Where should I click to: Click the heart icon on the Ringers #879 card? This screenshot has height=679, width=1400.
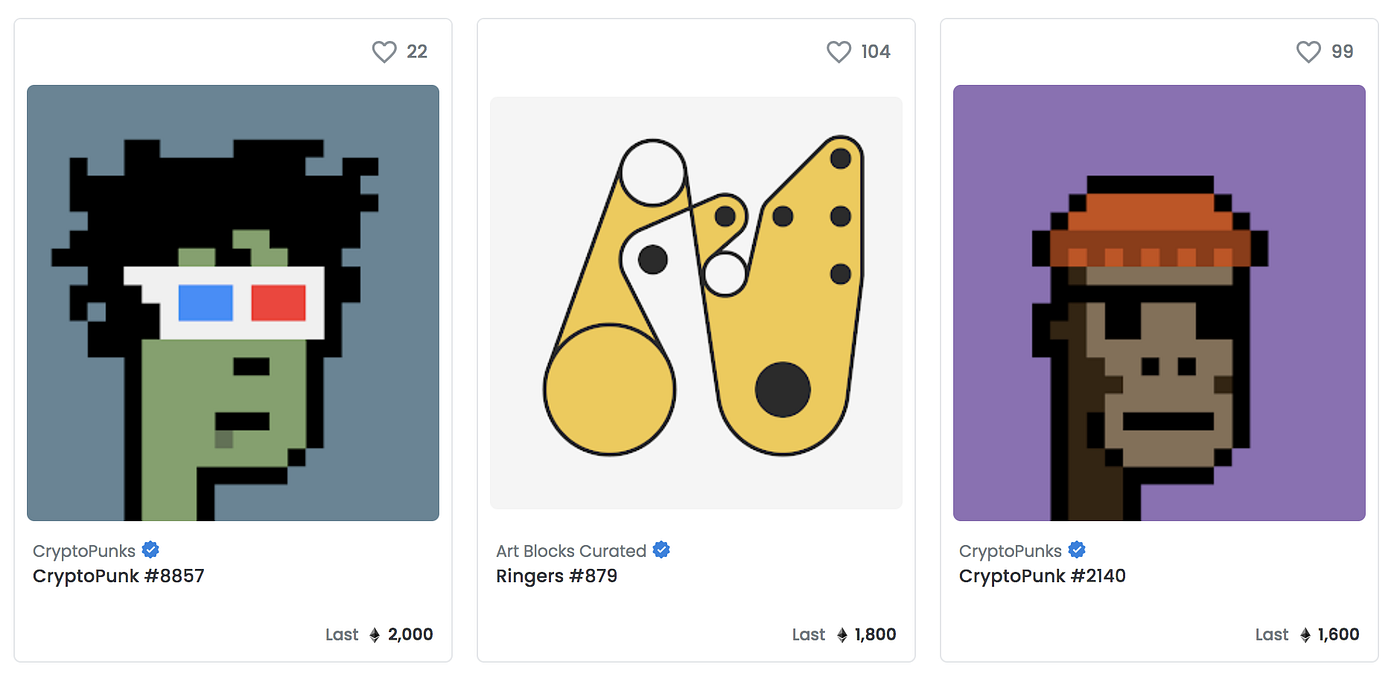838,52
